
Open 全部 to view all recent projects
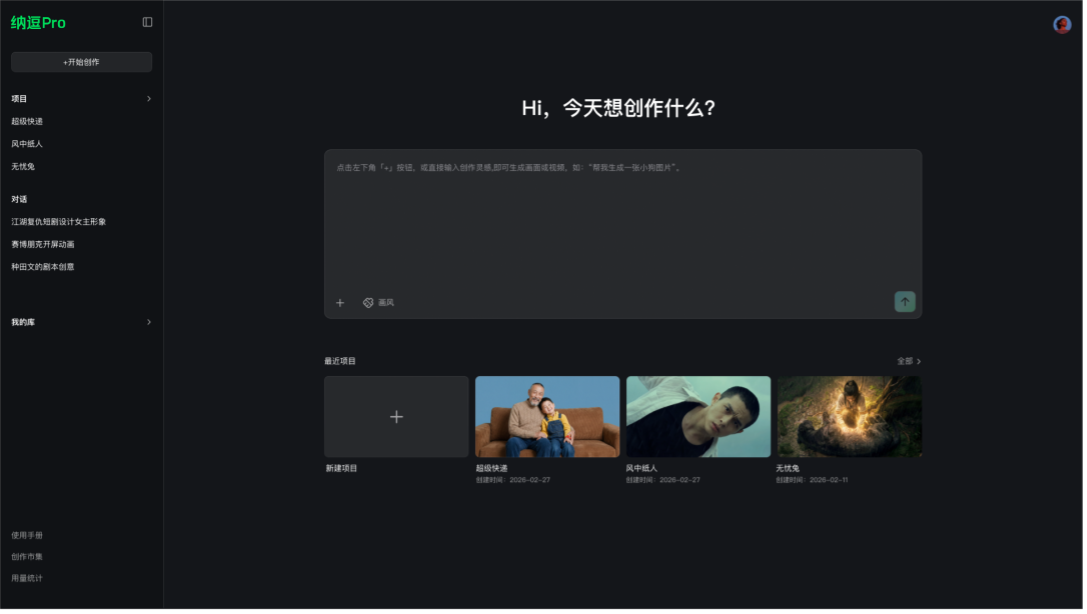[908, 361]
